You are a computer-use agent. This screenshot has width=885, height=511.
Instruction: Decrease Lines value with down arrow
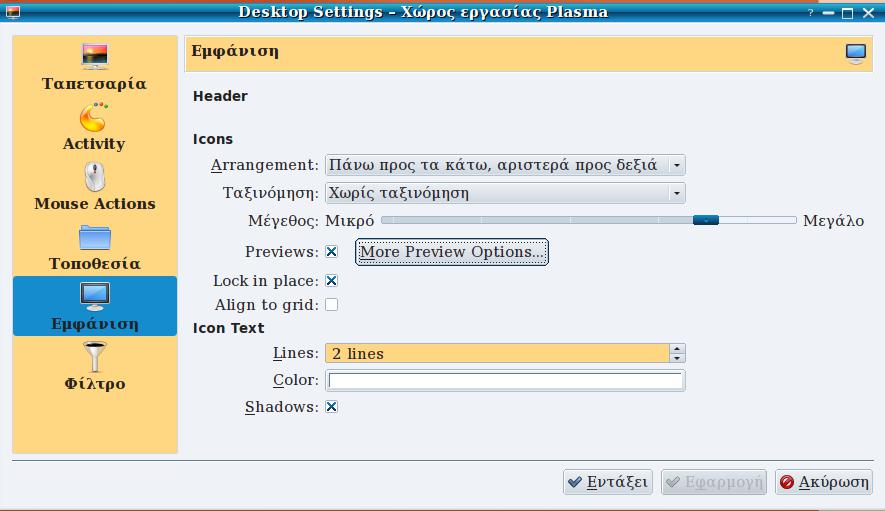point(677,358)
